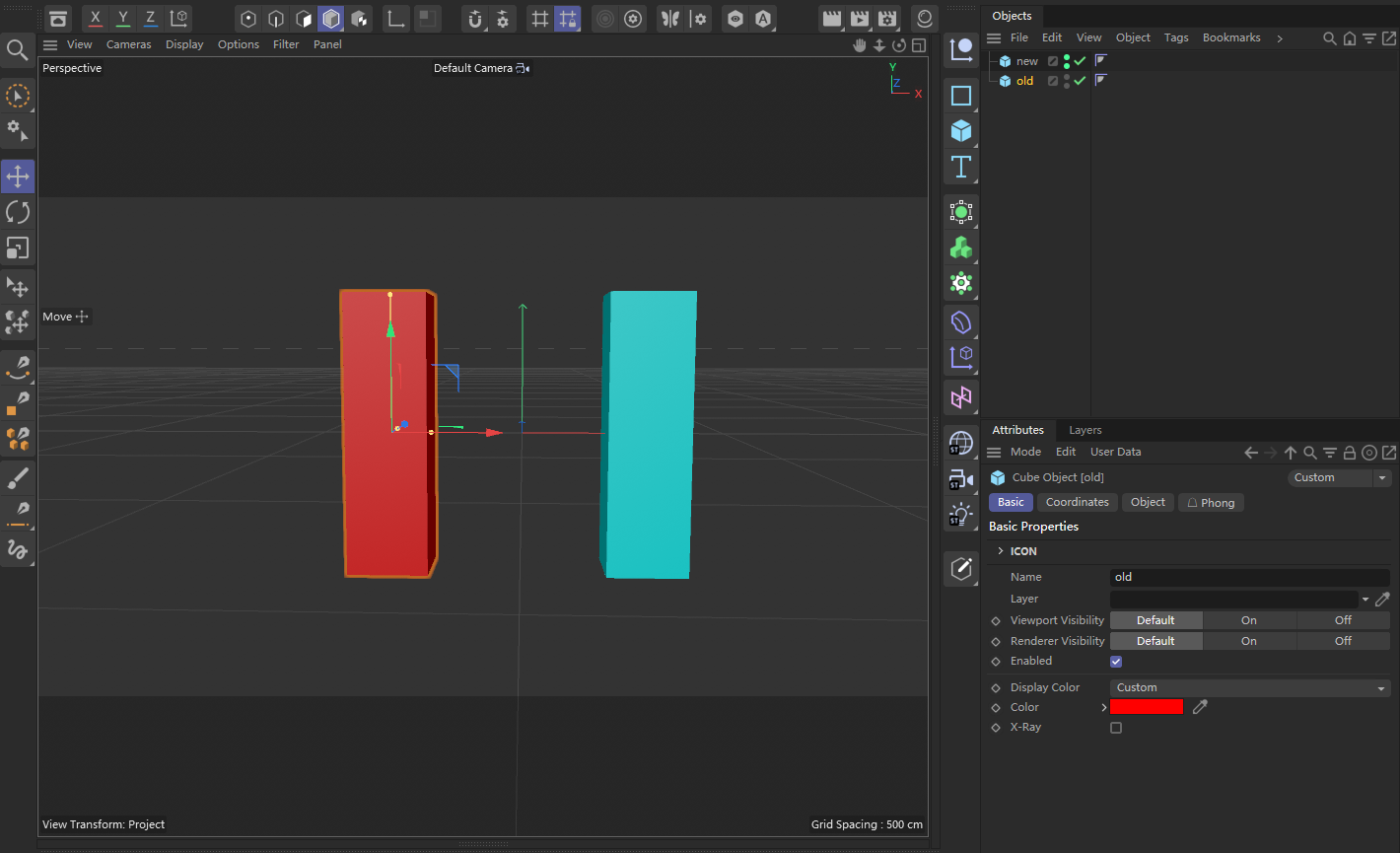Add a Spline rectangle object

click(961, 96)
